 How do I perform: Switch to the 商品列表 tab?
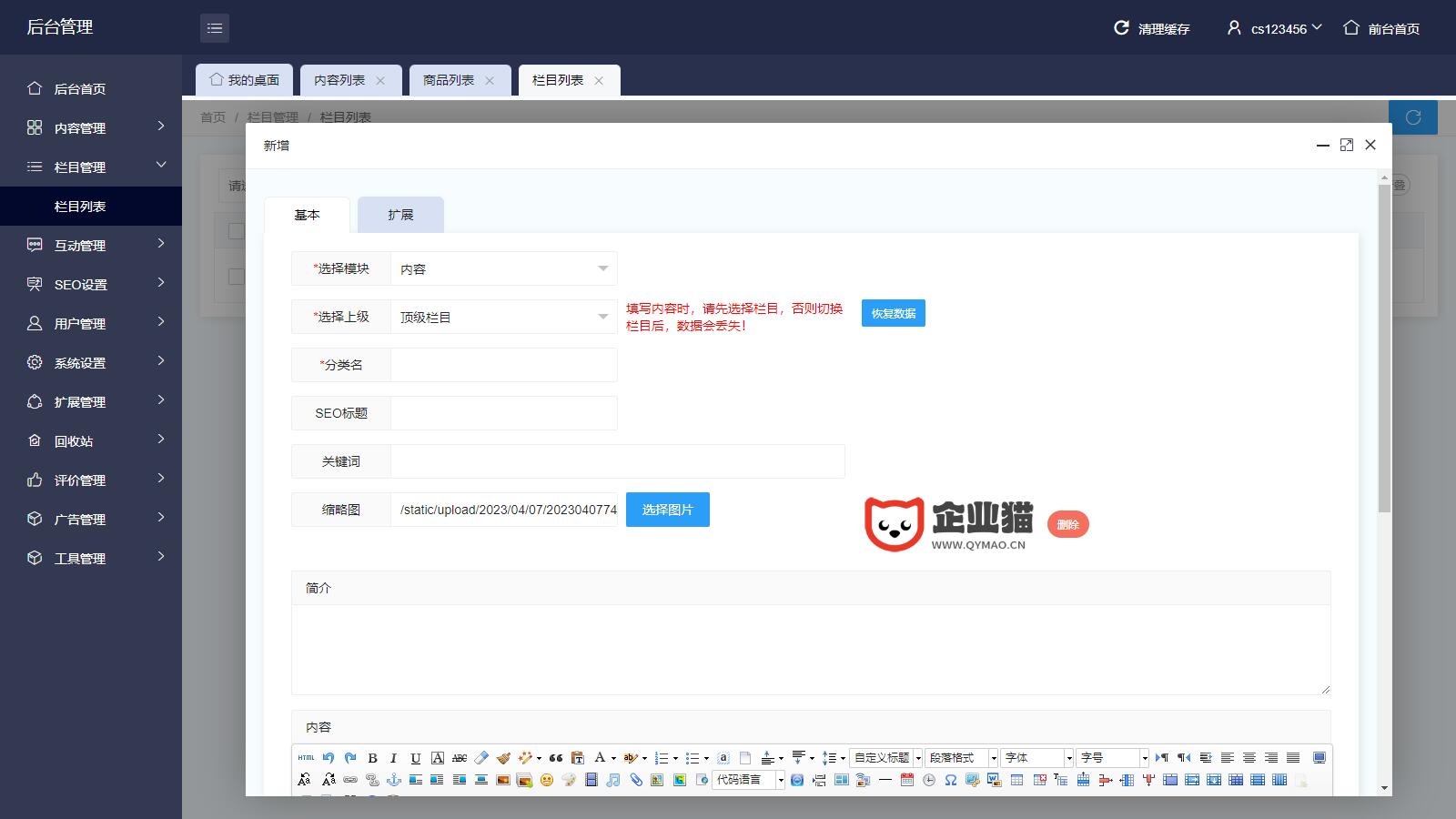[x=449, y=80]
